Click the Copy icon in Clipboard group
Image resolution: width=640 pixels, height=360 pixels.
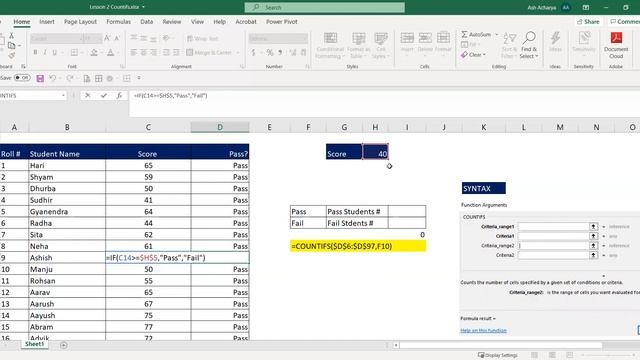(11, 46)
